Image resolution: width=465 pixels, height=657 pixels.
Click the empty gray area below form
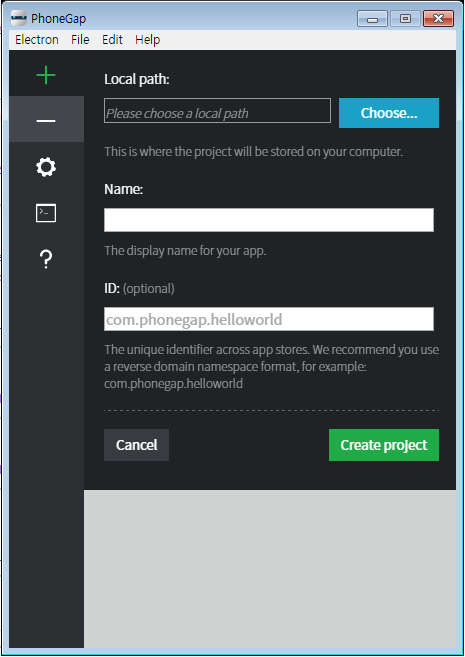tap(270, 569)
